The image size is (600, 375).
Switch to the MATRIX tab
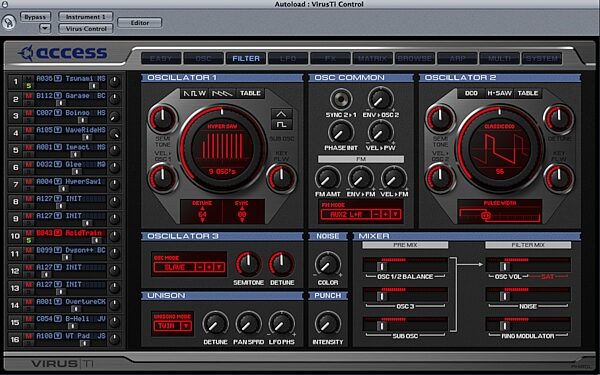(x=372, y=59)
